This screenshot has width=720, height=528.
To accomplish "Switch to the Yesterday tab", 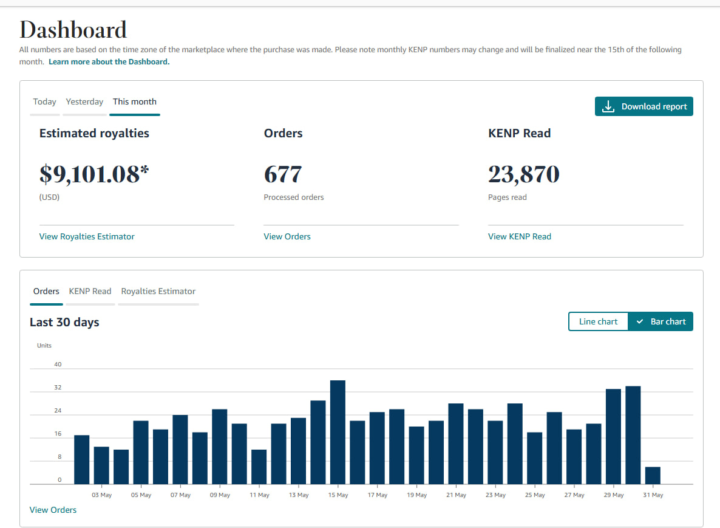I will [x=84, y=101].
